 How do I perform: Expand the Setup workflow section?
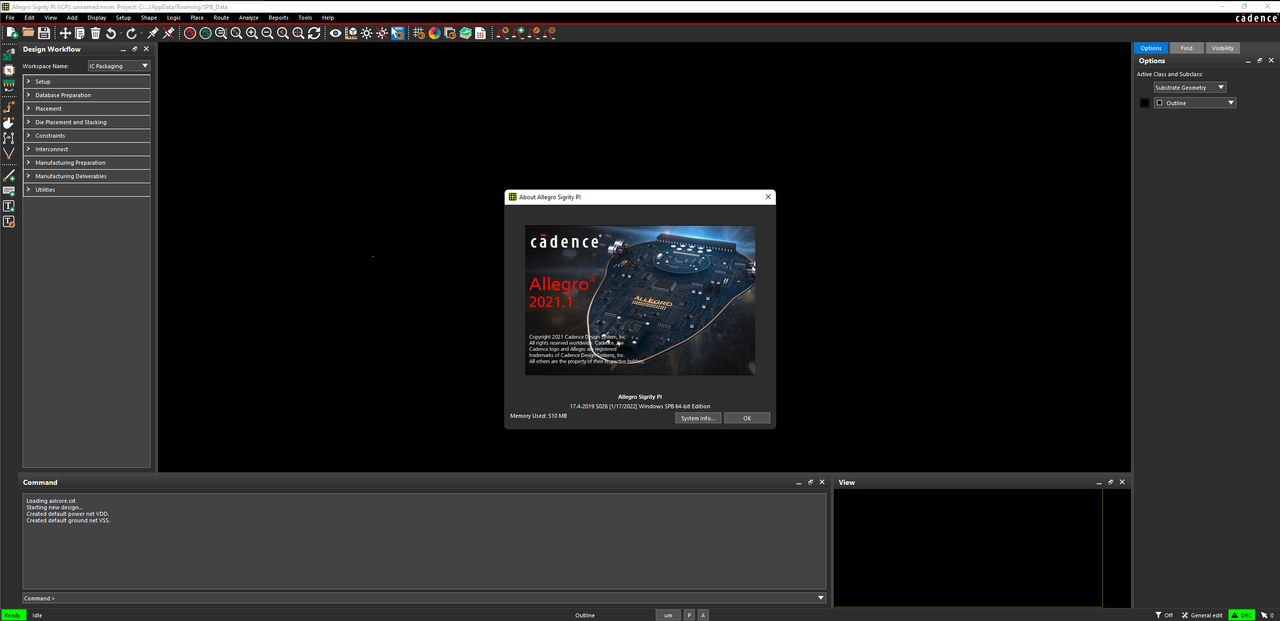pyautogui.click(x=86, y=81)
